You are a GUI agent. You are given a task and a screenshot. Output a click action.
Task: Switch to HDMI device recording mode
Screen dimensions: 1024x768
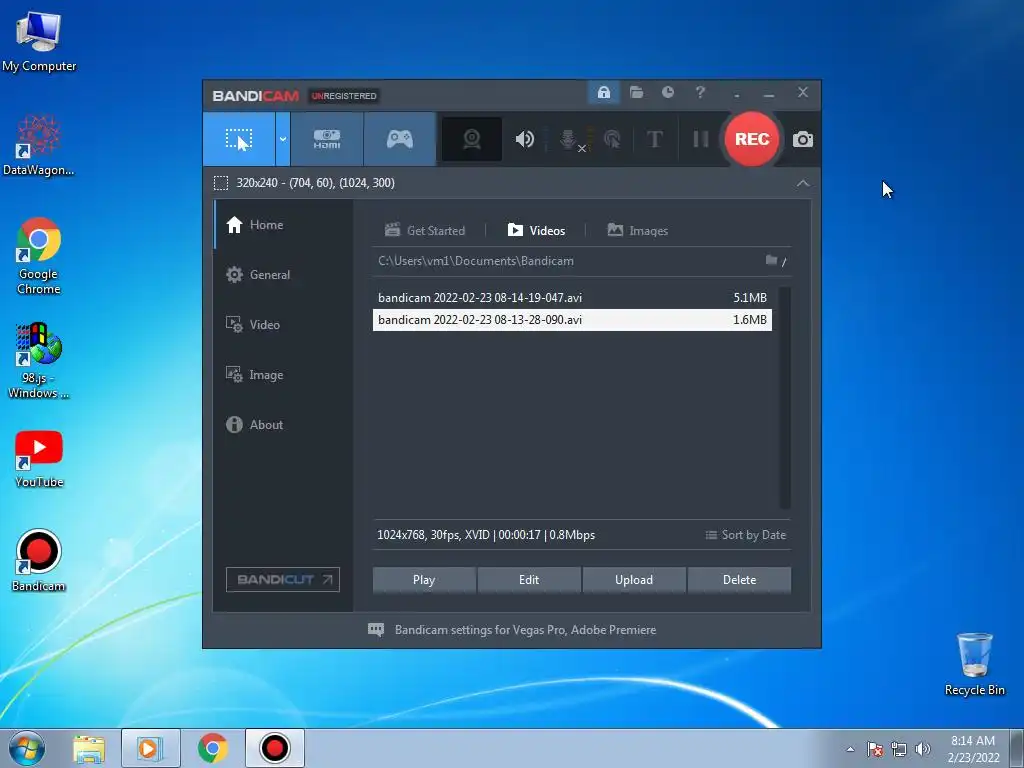click(x=327, y=139)
